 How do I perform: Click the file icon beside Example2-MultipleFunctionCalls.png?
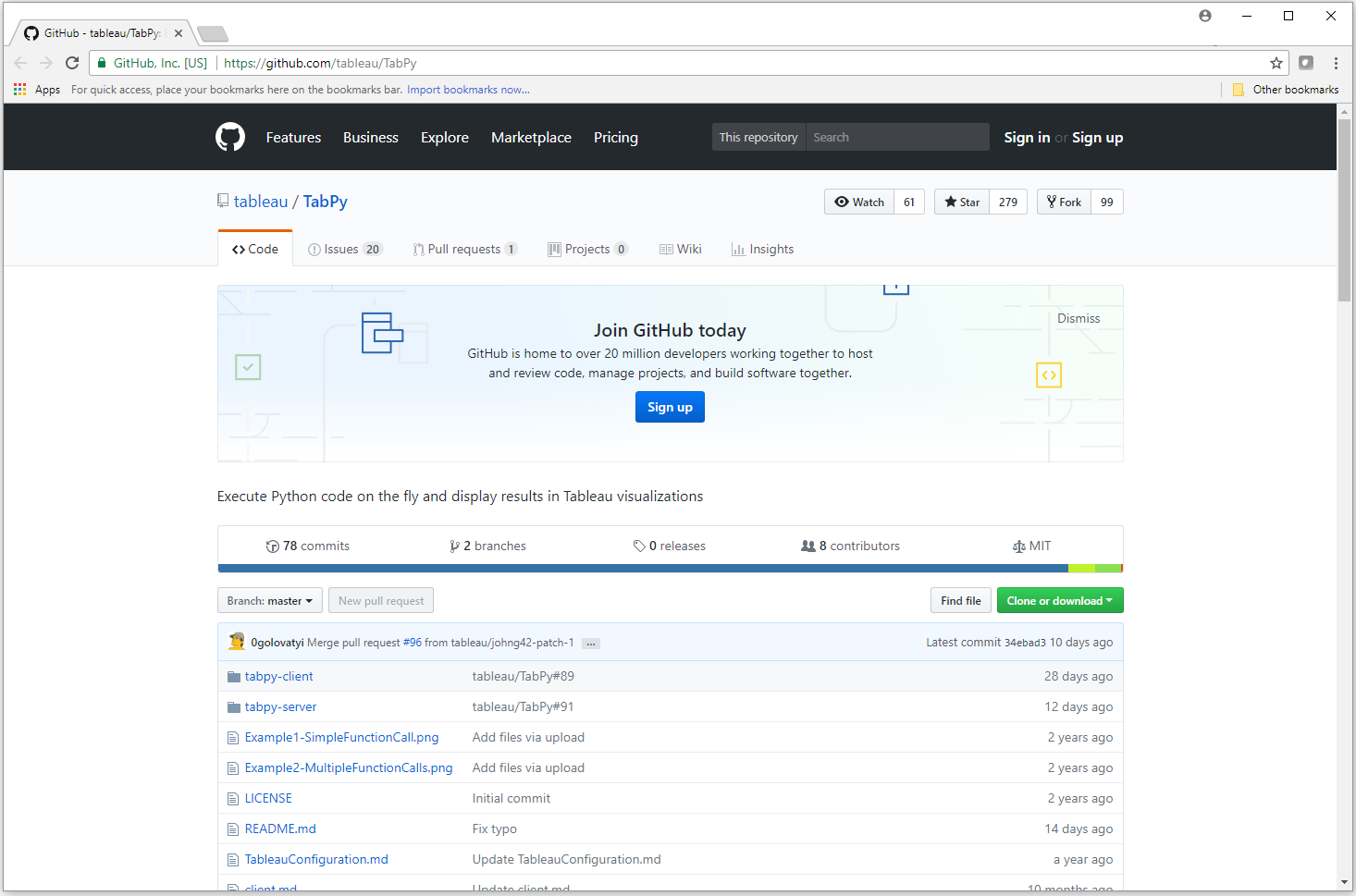pyautogui.click(x=233, y=768)
